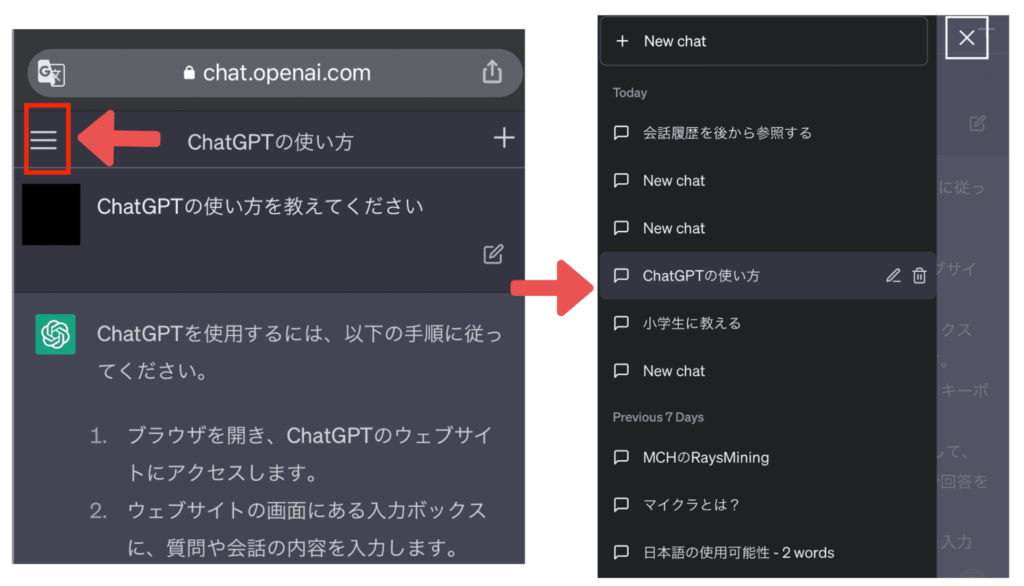Click the chat.openai.com address bar
The image size is (1024, 586).
point(275,73)
